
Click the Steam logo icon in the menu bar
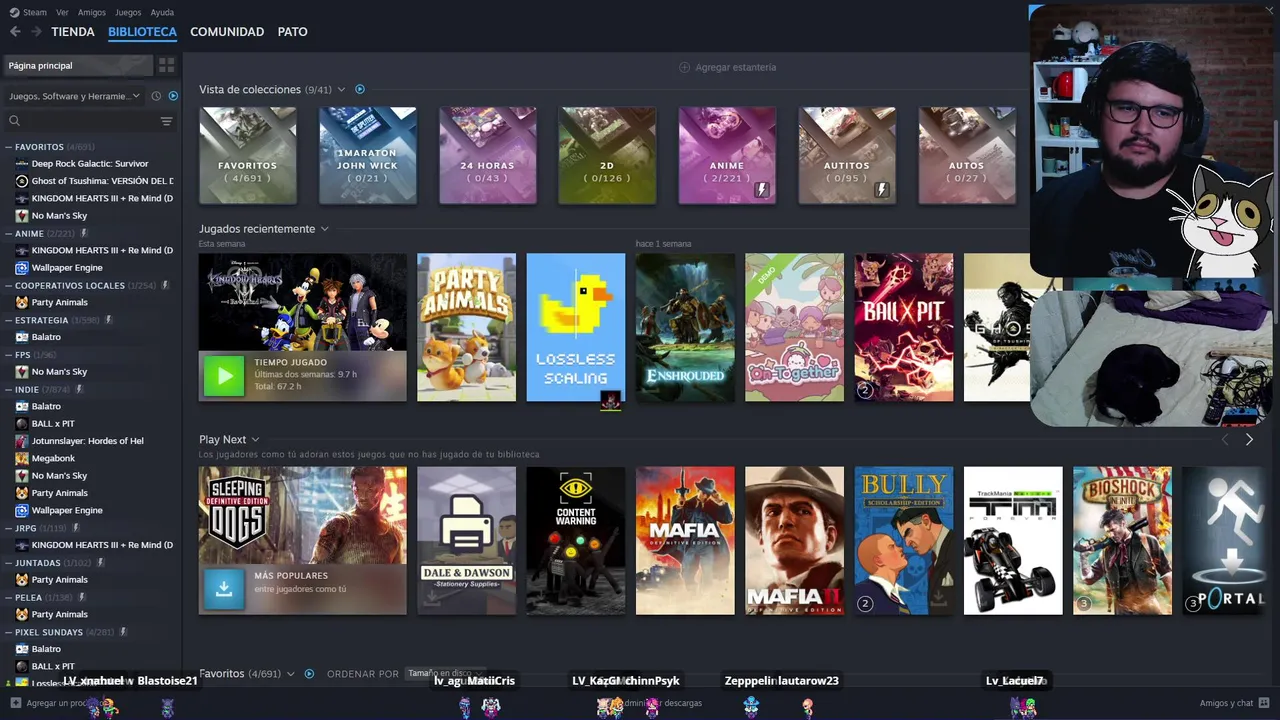pyautogui.click(x=14, y=12)
